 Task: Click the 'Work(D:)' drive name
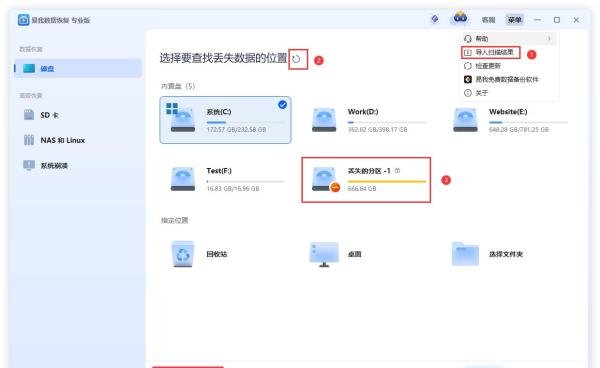tap(363, 112)
